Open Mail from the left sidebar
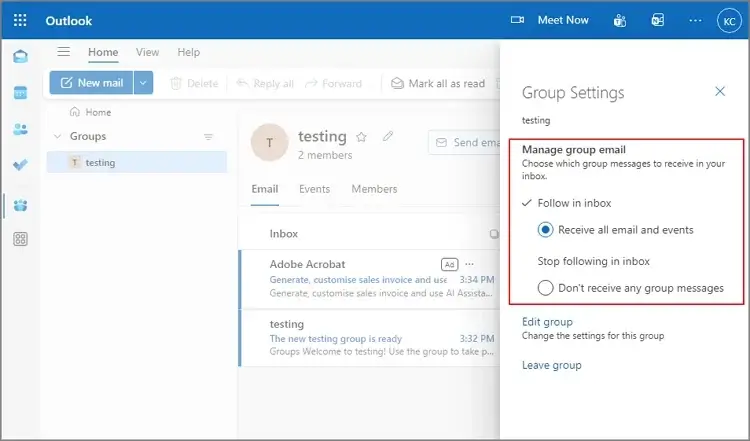The width and height of the screenshot is (750, 441). coord(20,56)
